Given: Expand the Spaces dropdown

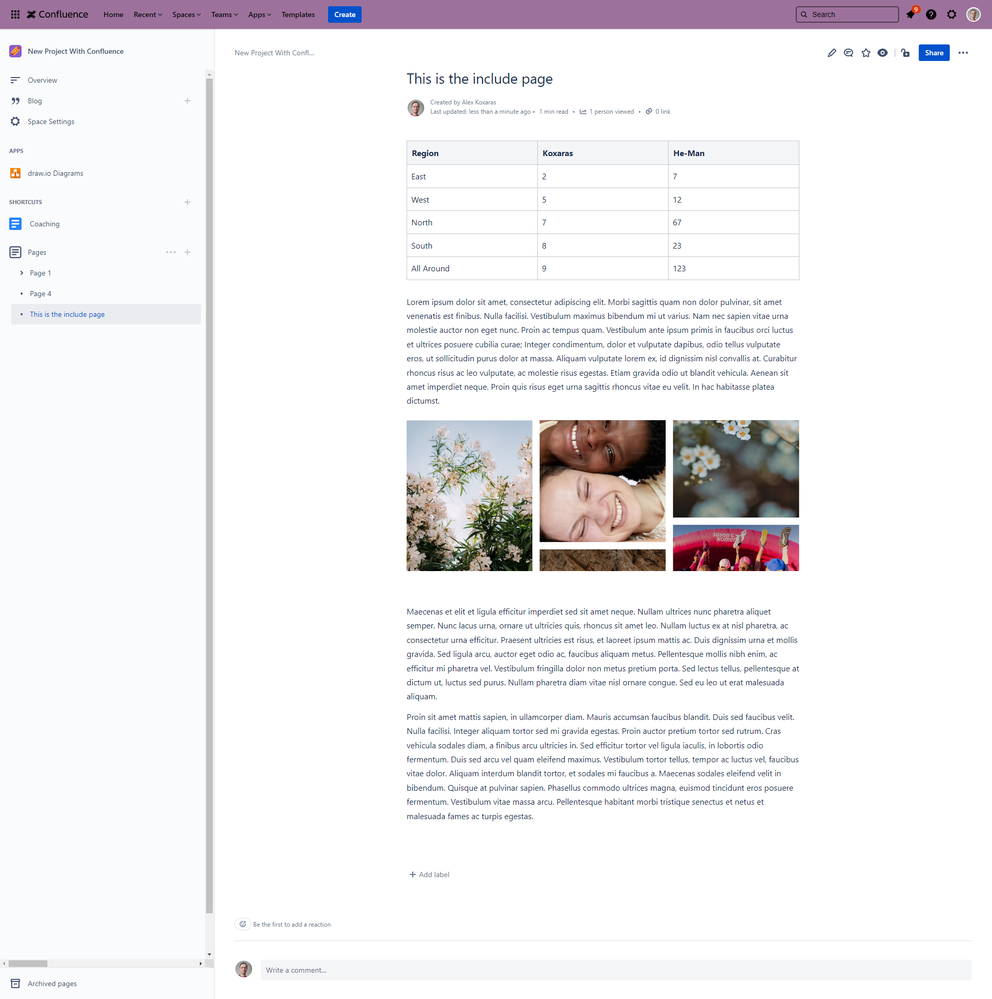Looking at the screenshot, I should click(x=185, y=14).
